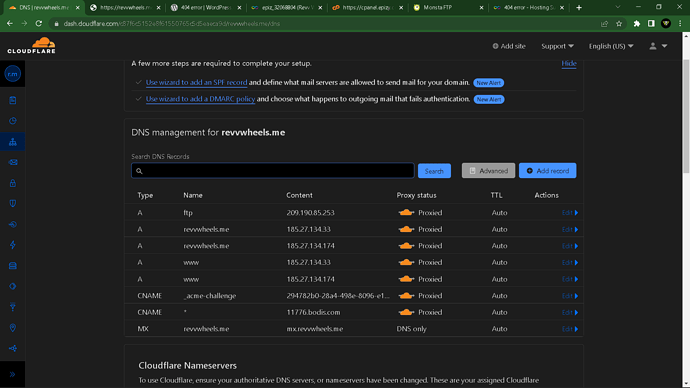The image size is (690, 388).
Task: Click the Chrome profile avatar icon
Action: (666, 24)
